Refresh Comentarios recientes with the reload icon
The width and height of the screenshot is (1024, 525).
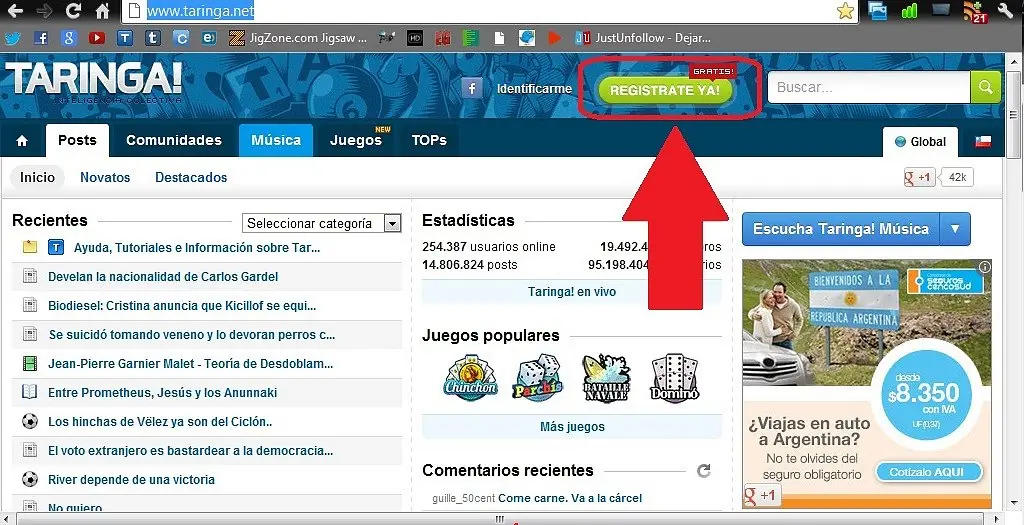coord(703,471)
